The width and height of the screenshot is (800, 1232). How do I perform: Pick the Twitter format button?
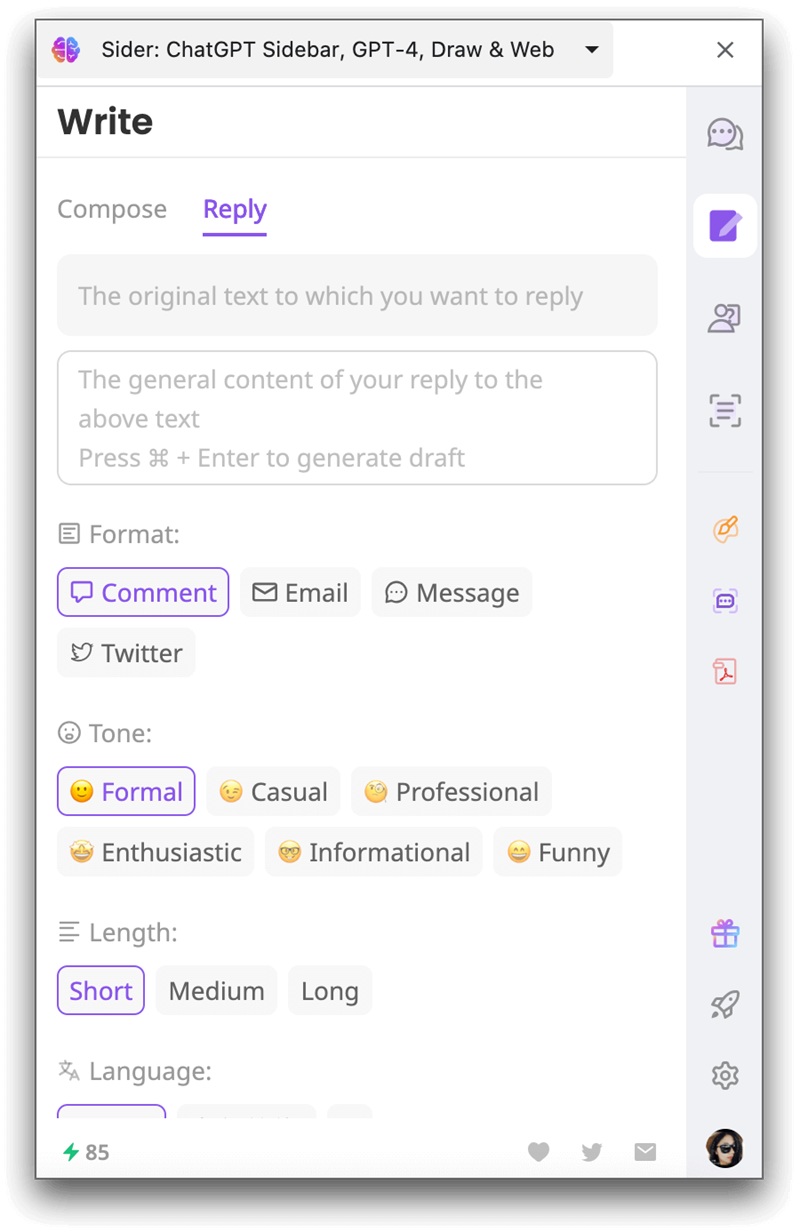pyautogui.click(x=126, y=653)
